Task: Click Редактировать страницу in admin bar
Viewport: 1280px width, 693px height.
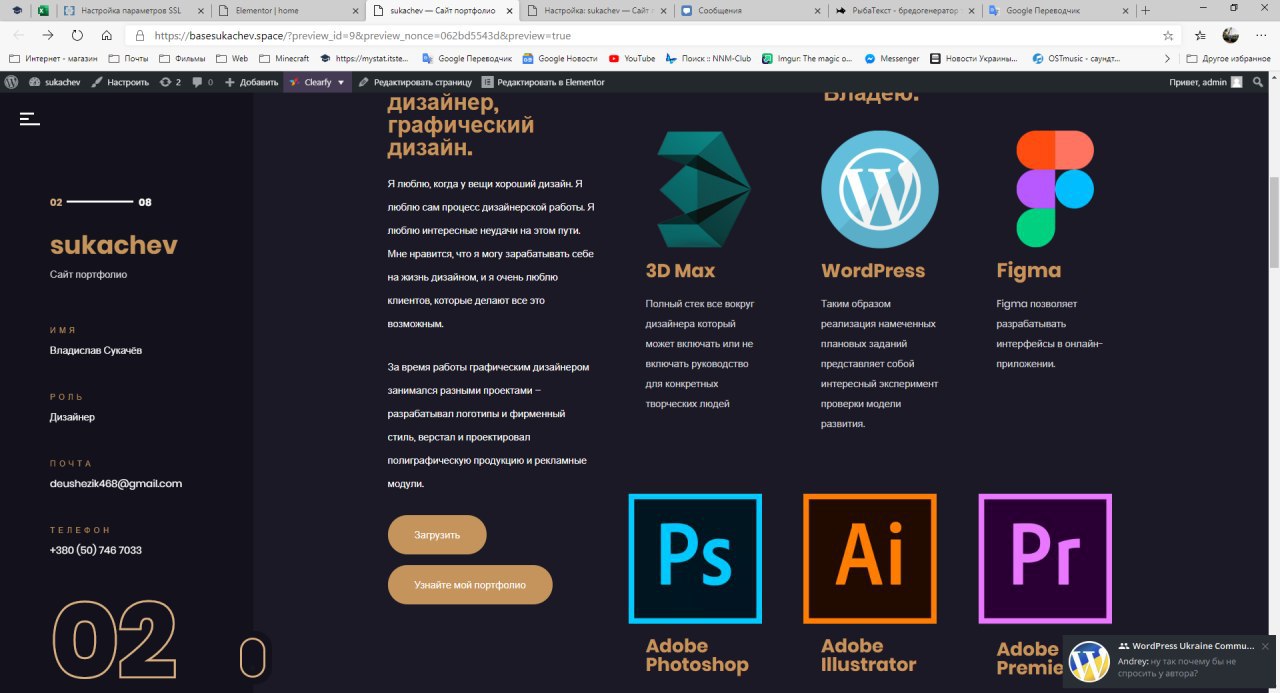Action: [415, 82]
